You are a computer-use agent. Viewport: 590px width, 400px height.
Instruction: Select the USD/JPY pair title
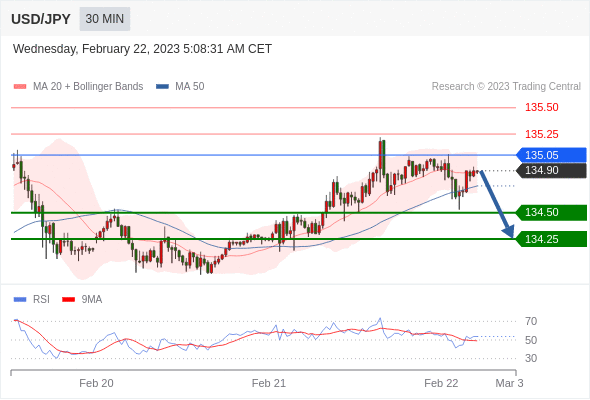(41, 19)
